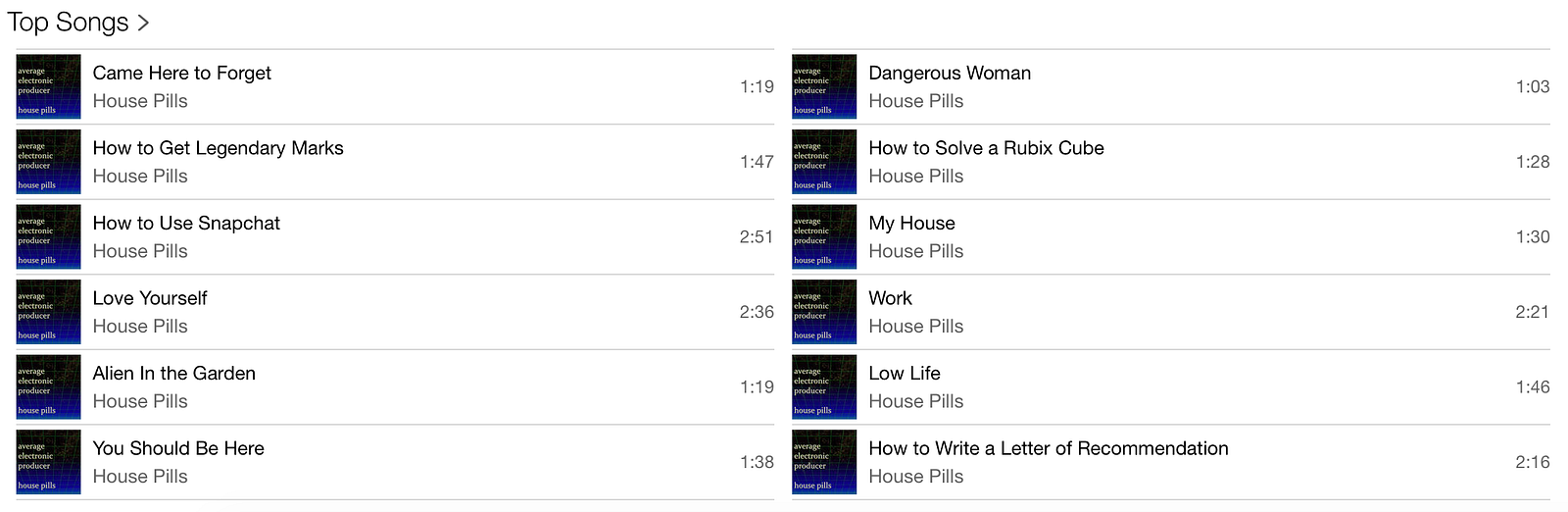Open the Top Songs heading

tap(68, 23)
